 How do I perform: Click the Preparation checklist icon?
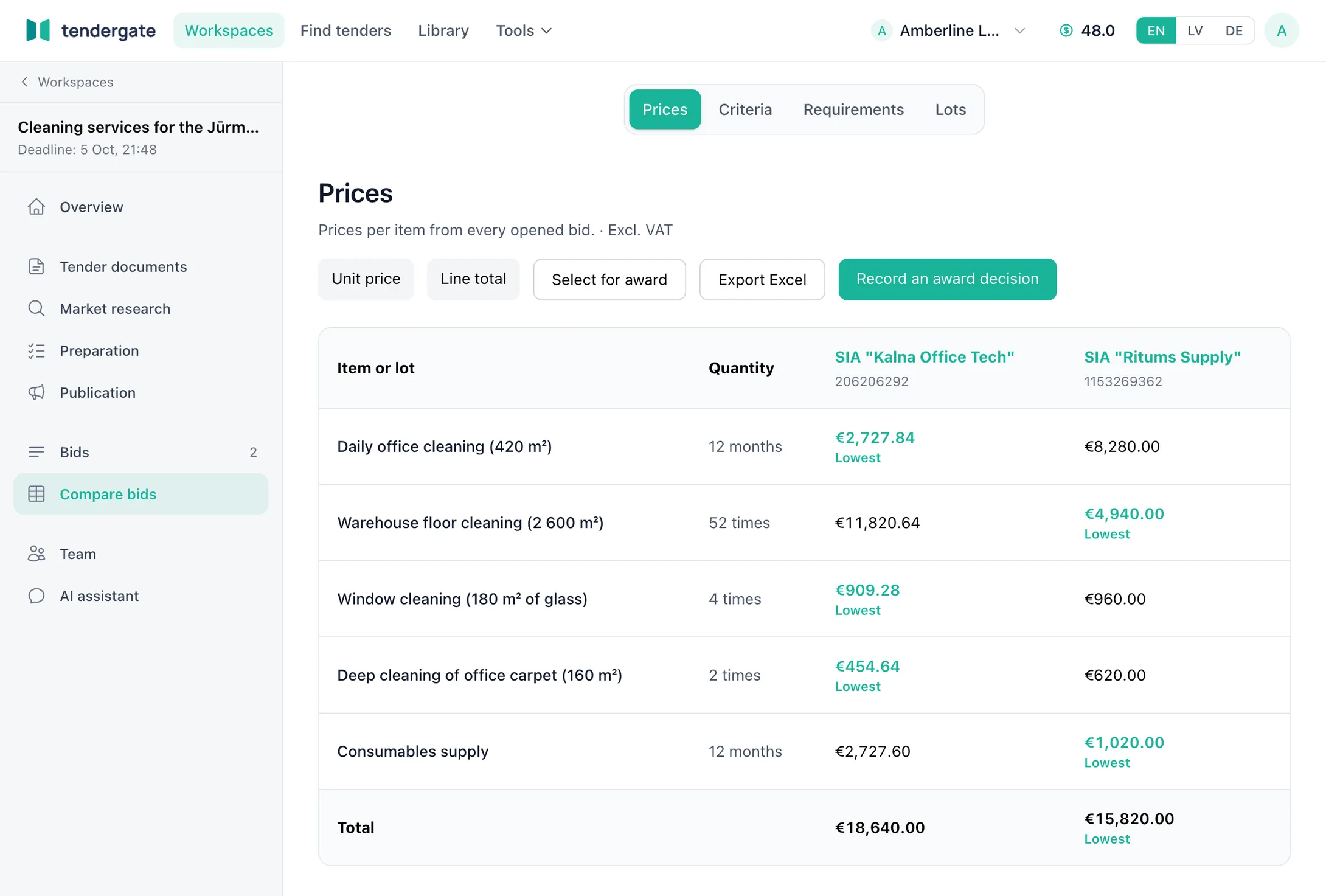(36, 350)
